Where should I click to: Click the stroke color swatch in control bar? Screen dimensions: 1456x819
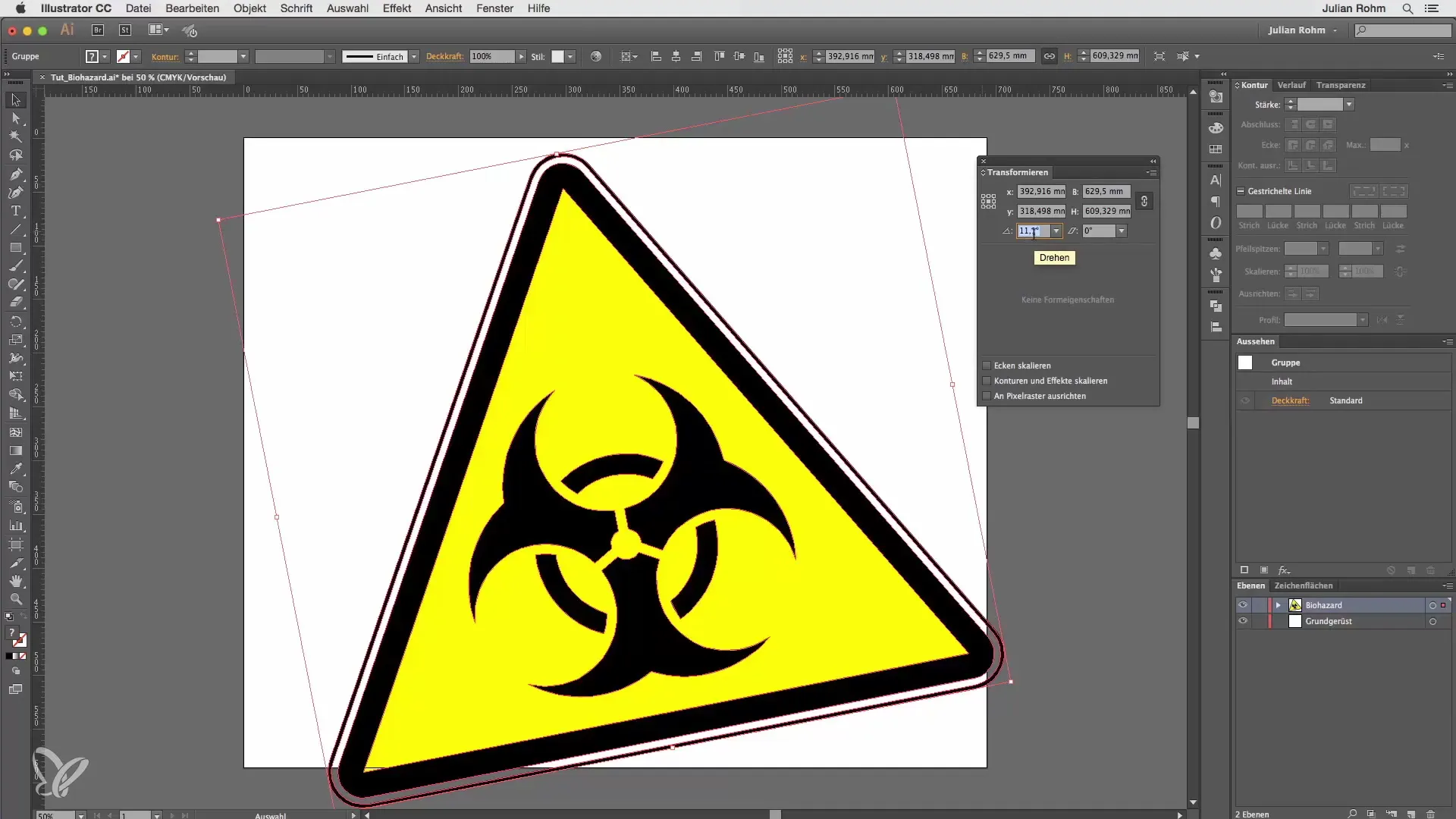point(123,57)
